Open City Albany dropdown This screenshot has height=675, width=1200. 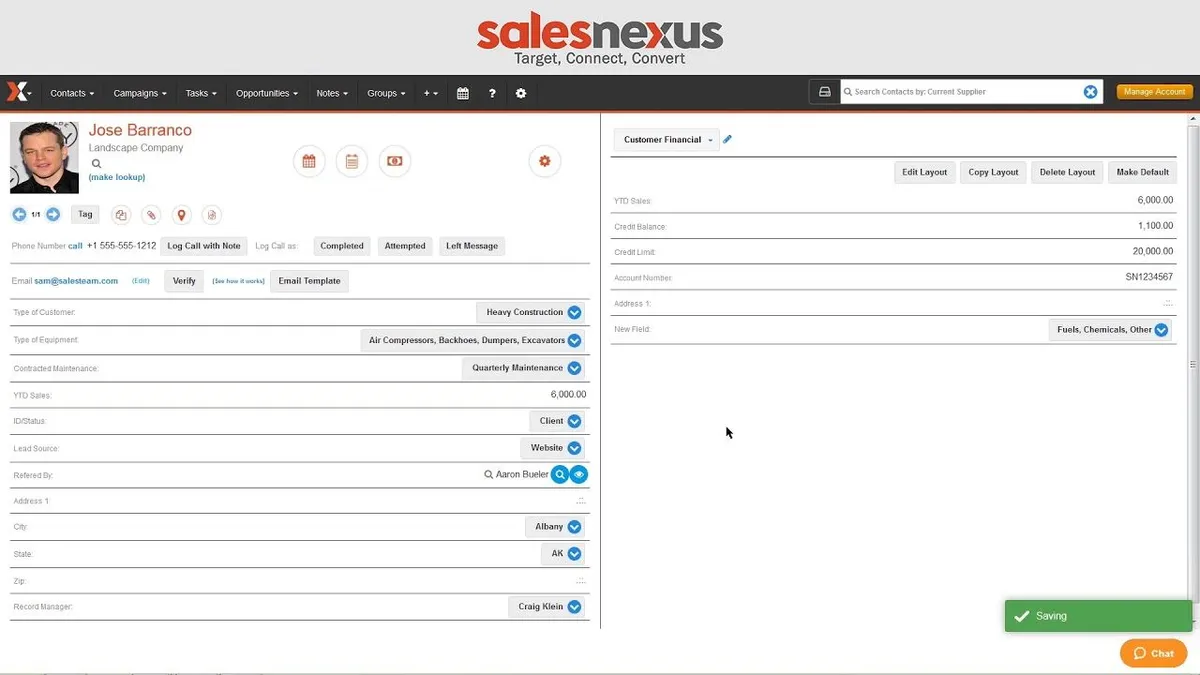tap(555, 527)
